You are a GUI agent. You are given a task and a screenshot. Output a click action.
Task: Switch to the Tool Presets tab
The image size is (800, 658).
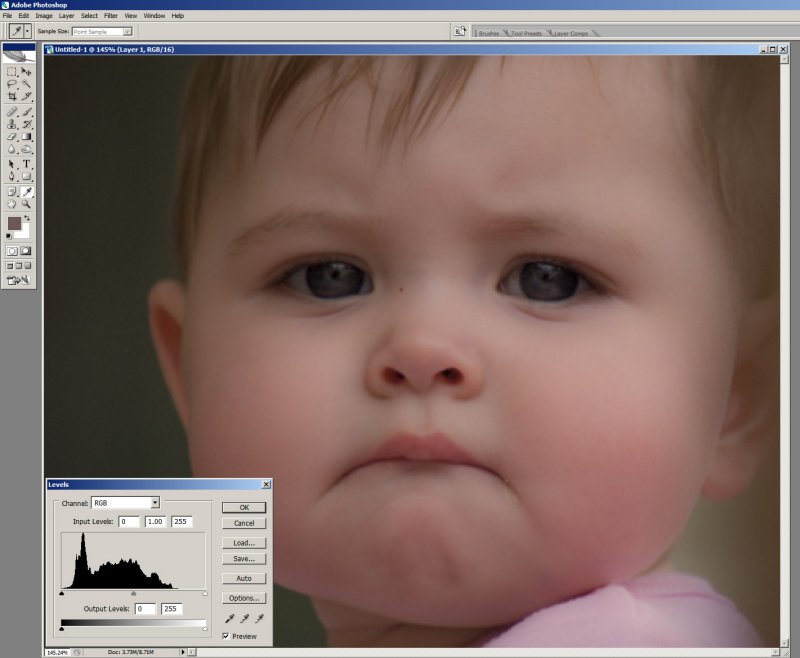pyautogui.click(x=526, y=33)
